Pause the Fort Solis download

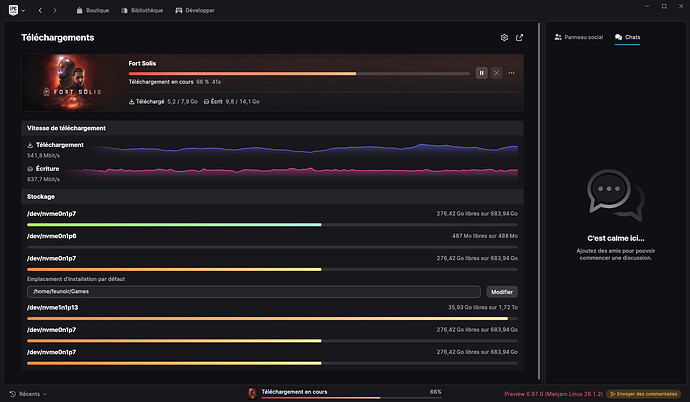(481, 73)
